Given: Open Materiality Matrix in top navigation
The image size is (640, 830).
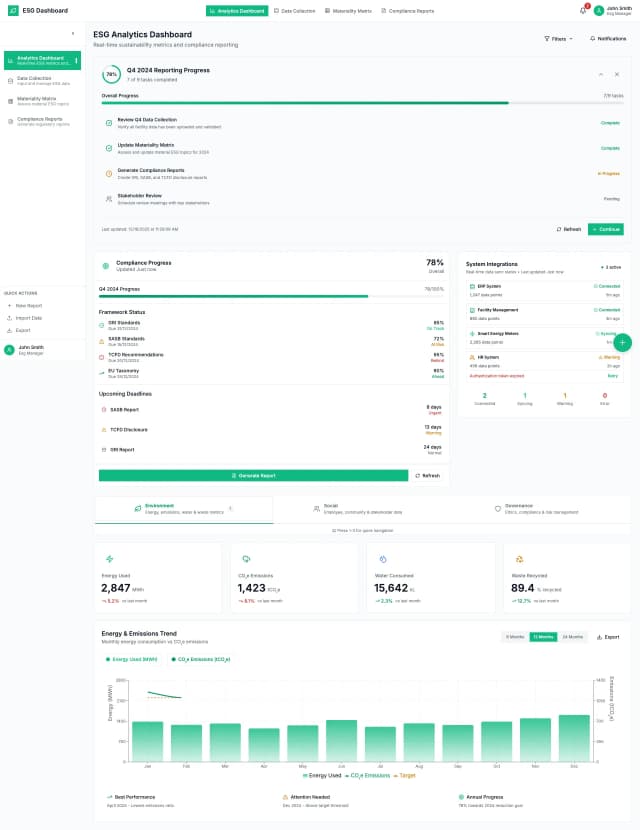Looking at the screenshot, I should (x=348, y=10).
